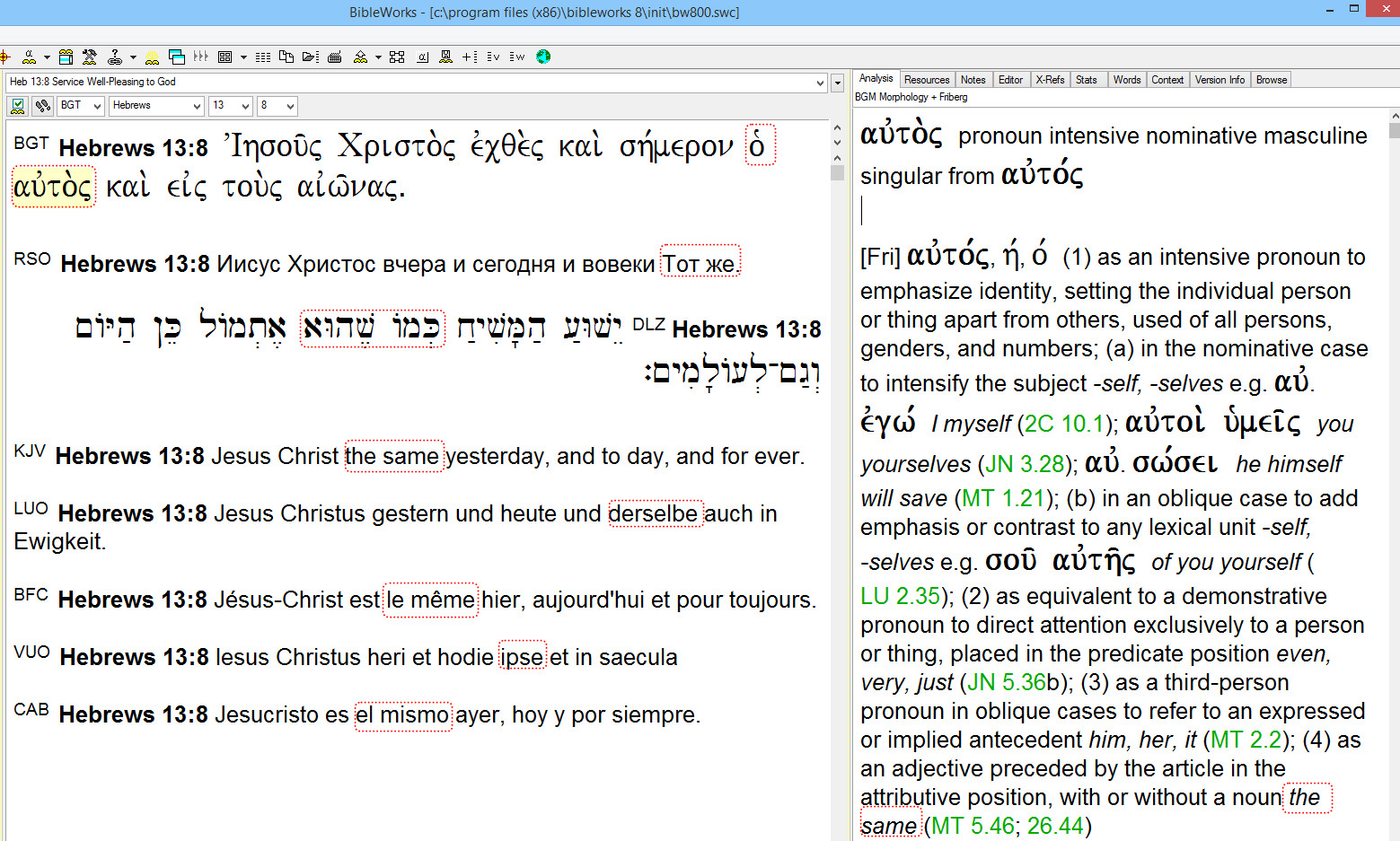Switch to the Notes tab
The image size is (1400, 841).
pyautogui.click(x=973, y=80)
